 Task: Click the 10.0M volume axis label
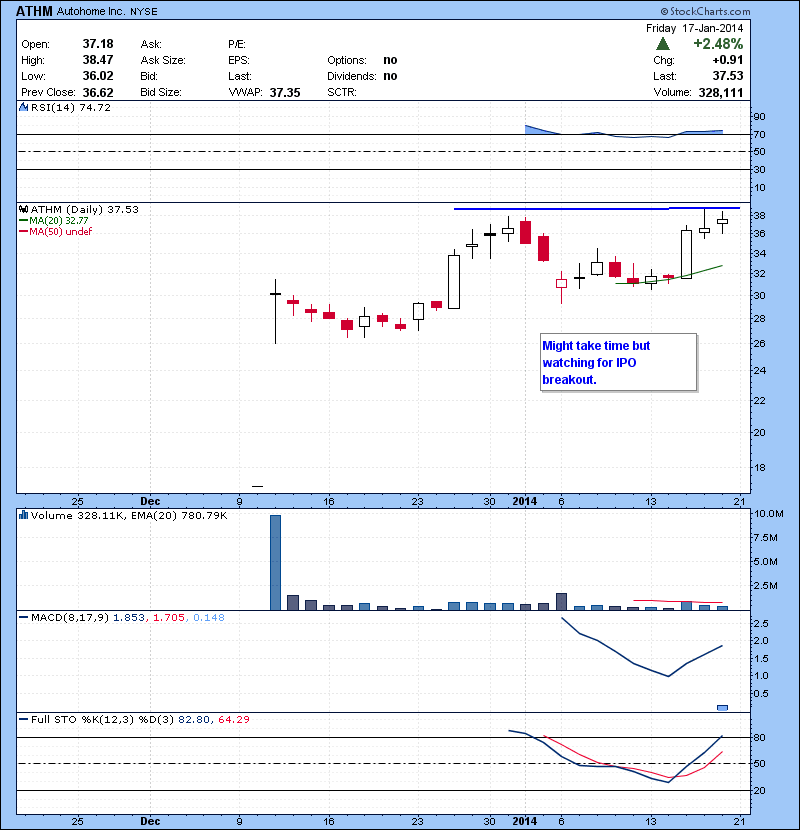tap(769, 513)
